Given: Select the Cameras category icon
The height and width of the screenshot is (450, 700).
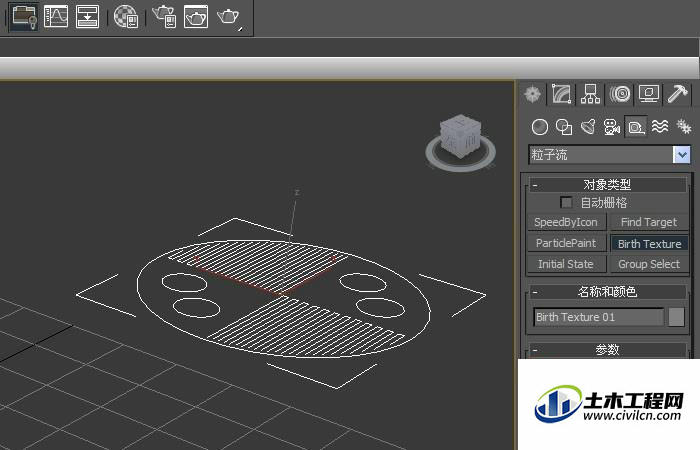Looking at the screenshot, I should pyautogui.click(x=612, y=127).
